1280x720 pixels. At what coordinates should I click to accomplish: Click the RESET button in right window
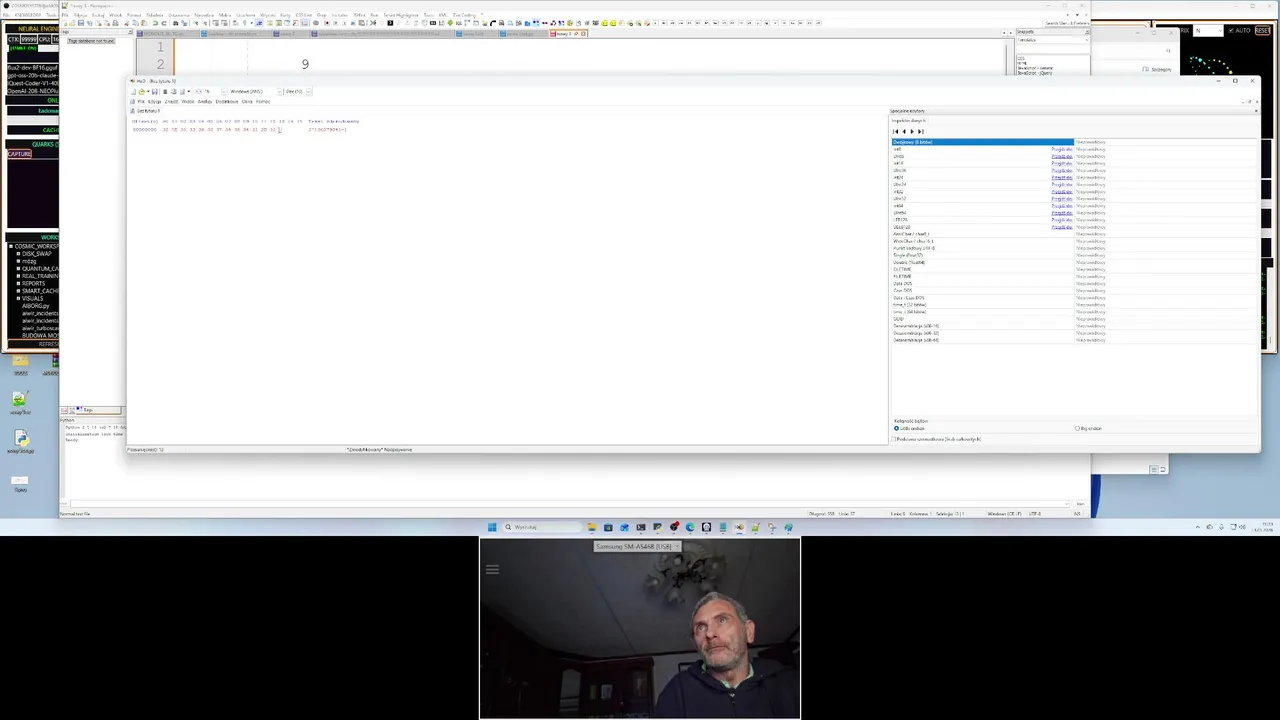pos(1262,30)
